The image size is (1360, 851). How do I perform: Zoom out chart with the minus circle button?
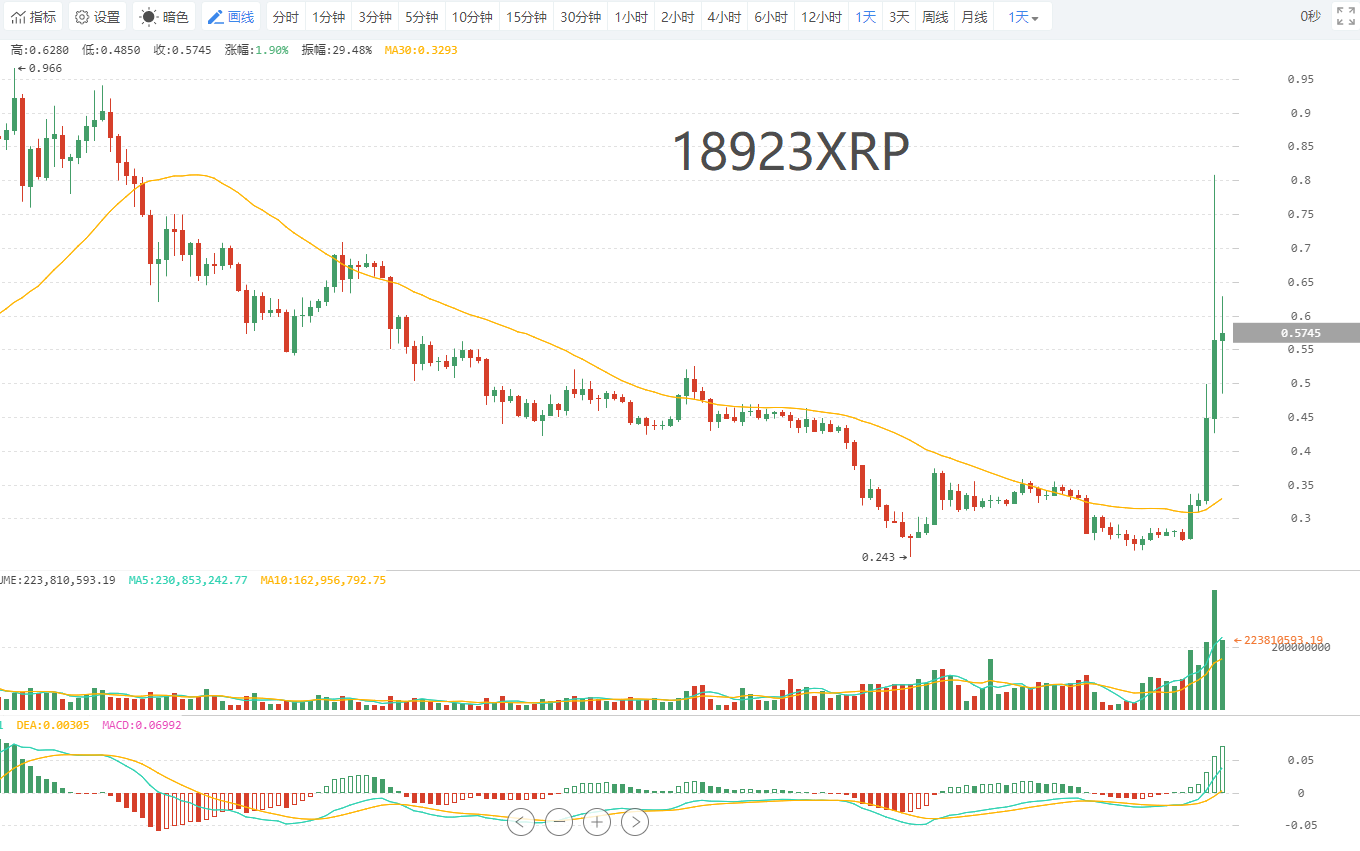[559, 822]
